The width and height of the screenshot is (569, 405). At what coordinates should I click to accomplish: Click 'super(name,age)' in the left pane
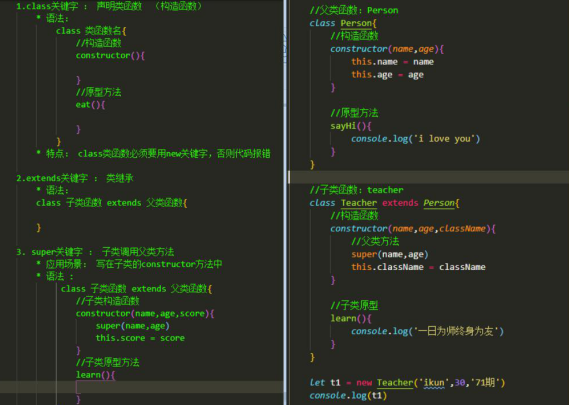[x=132, y=326]
